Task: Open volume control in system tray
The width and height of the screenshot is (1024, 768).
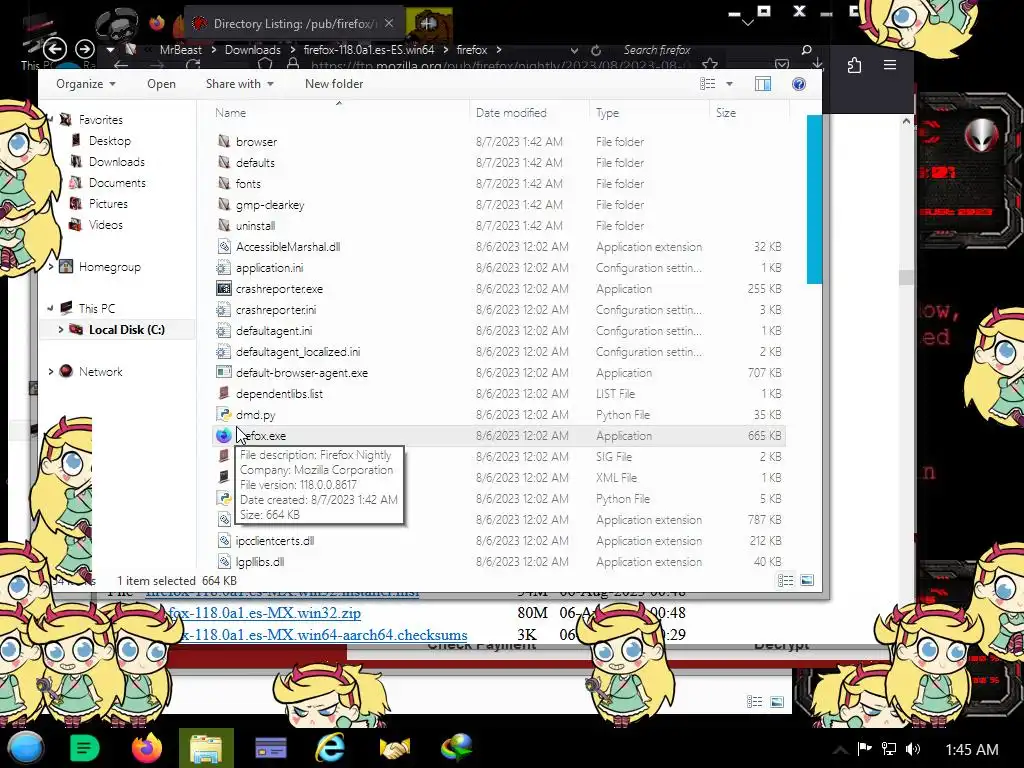Action: (913, 749)
